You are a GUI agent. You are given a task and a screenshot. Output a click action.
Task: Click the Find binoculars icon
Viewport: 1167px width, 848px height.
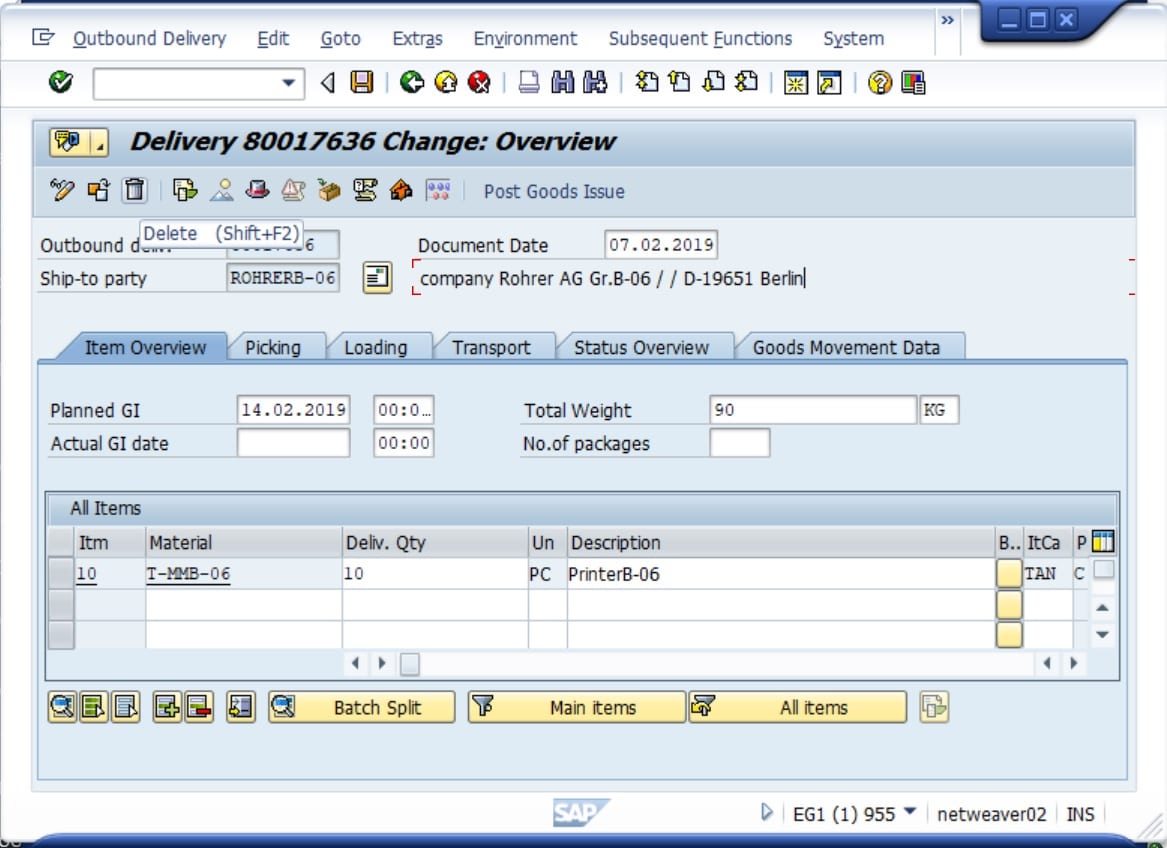(563, 82)
